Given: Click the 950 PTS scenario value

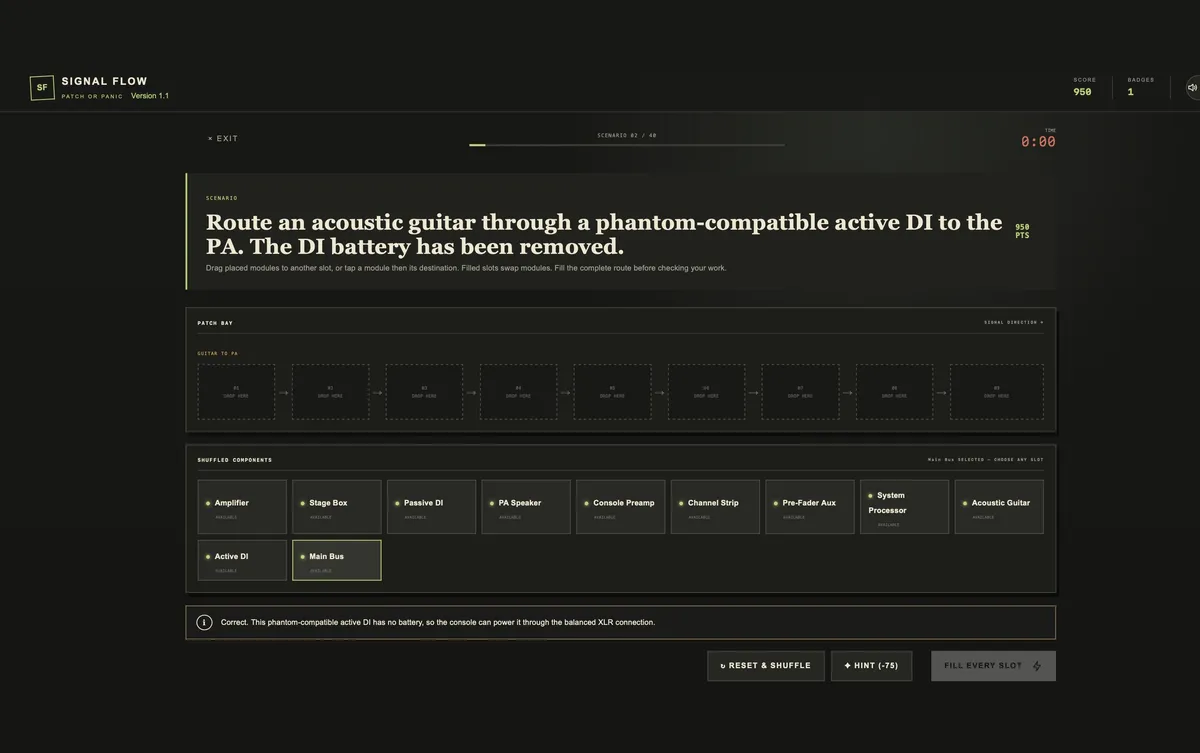Looking at the screenshot, I should pos(1022,231).
